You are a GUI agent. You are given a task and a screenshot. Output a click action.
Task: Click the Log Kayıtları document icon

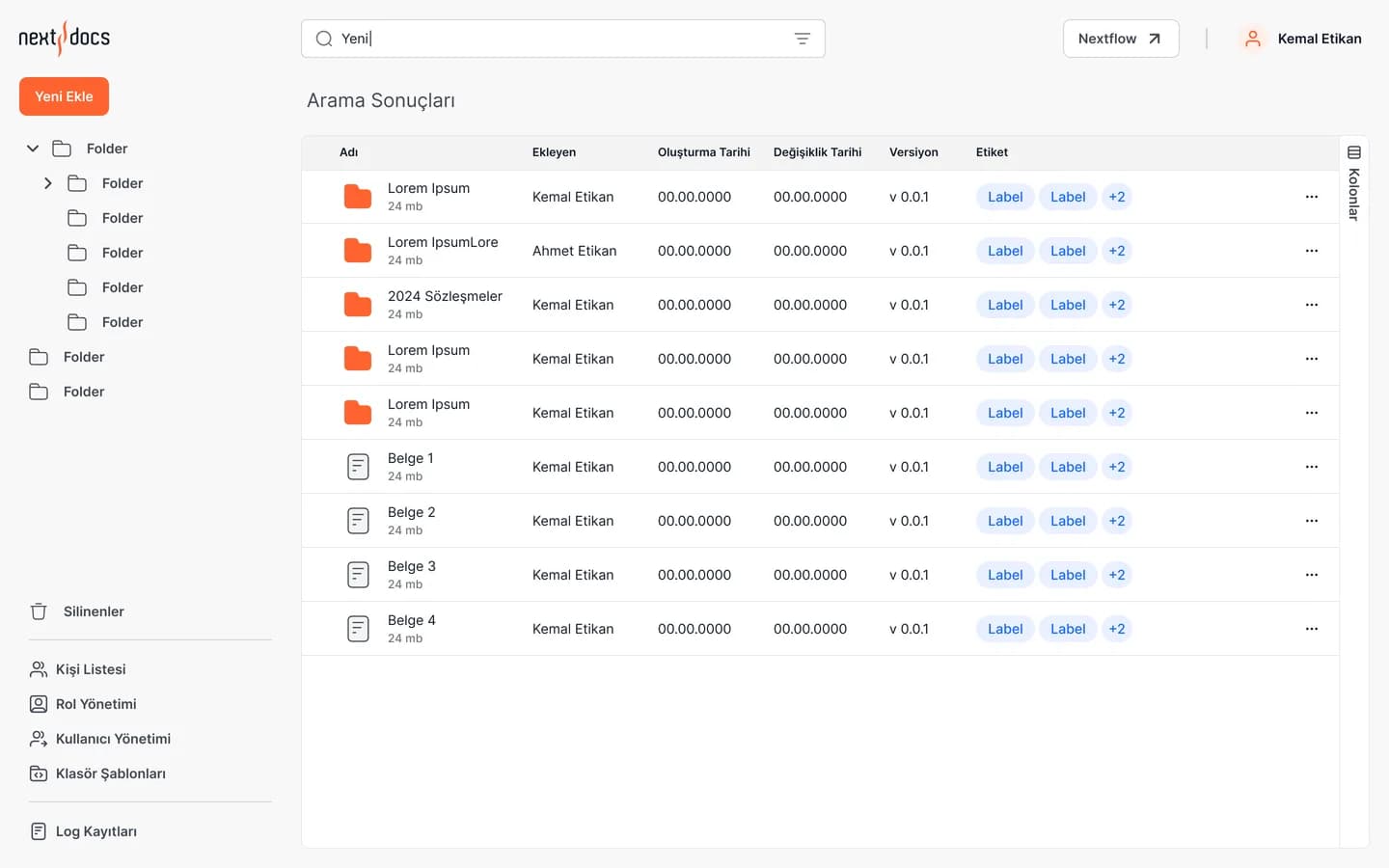39,831
